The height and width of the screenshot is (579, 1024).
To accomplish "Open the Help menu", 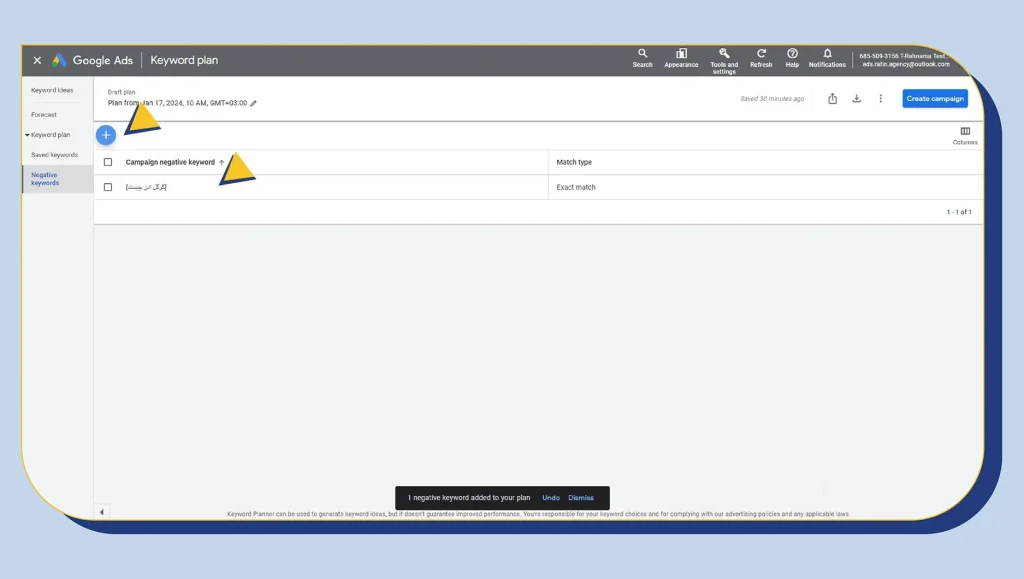I will click(792, 58).
